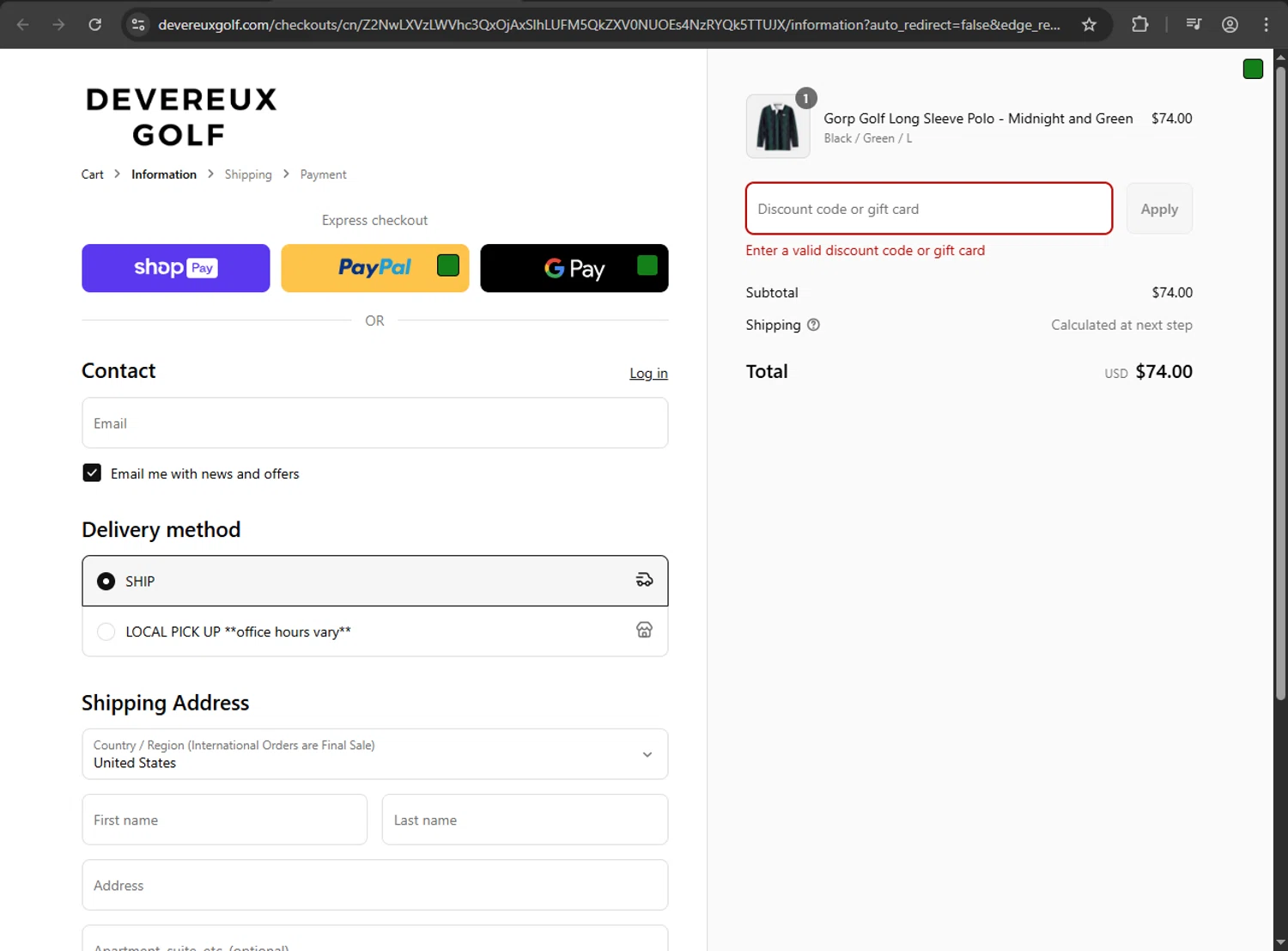The image size is (1288, 951).
Task: Click the page vertical scrollbar
Action: point(1280,382)
